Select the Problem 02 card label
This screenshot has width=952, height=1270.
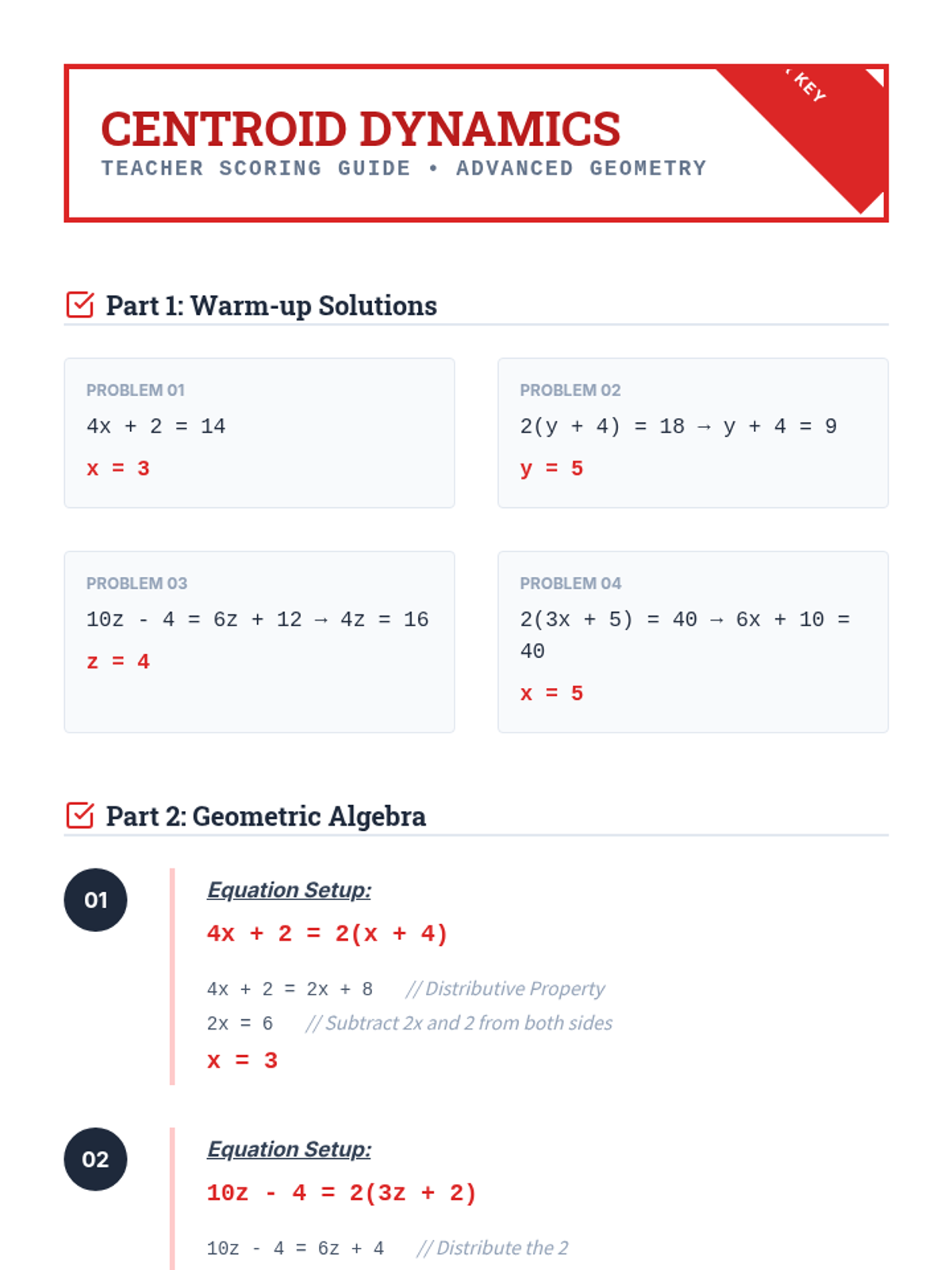(570, 391)
